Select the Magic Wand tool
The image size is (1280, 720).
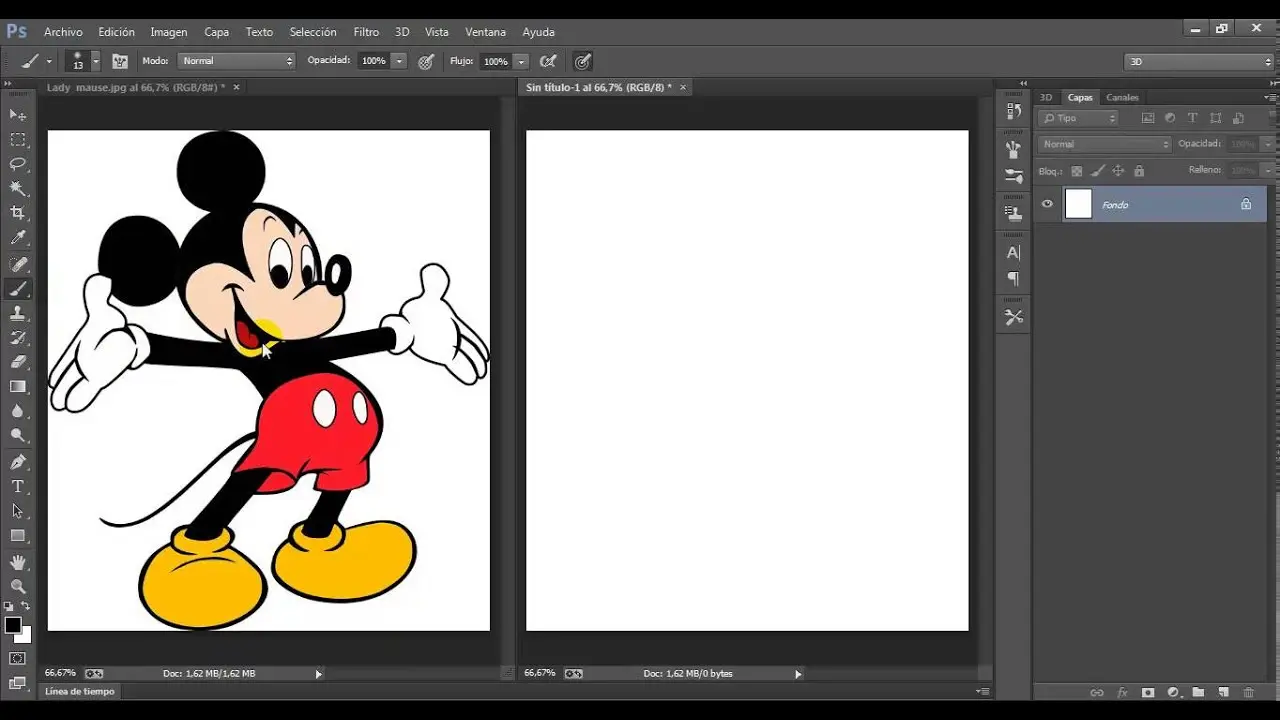[18, 188]
